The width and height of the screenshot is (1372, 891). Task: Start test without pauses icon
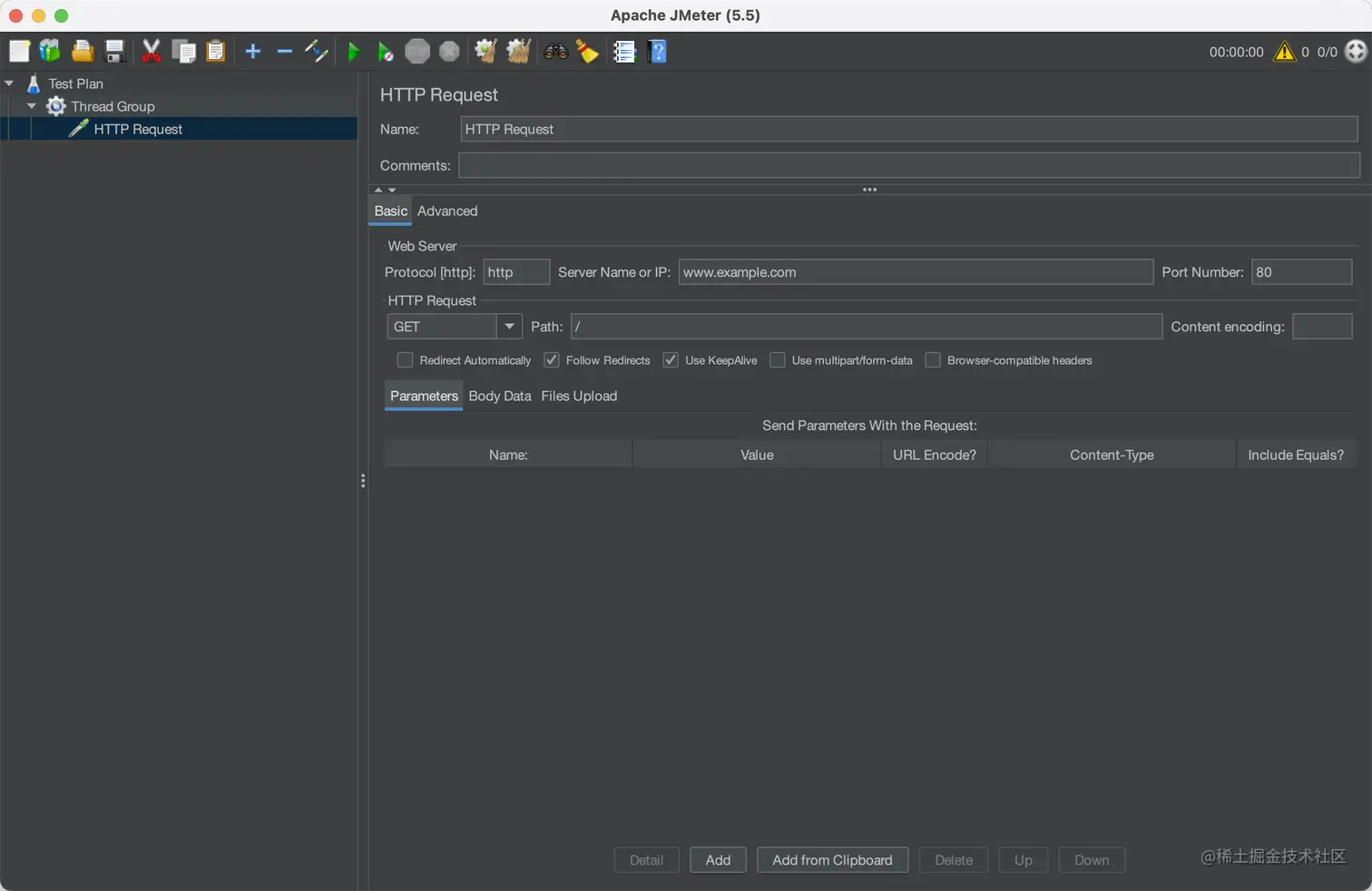pos(386,52)
